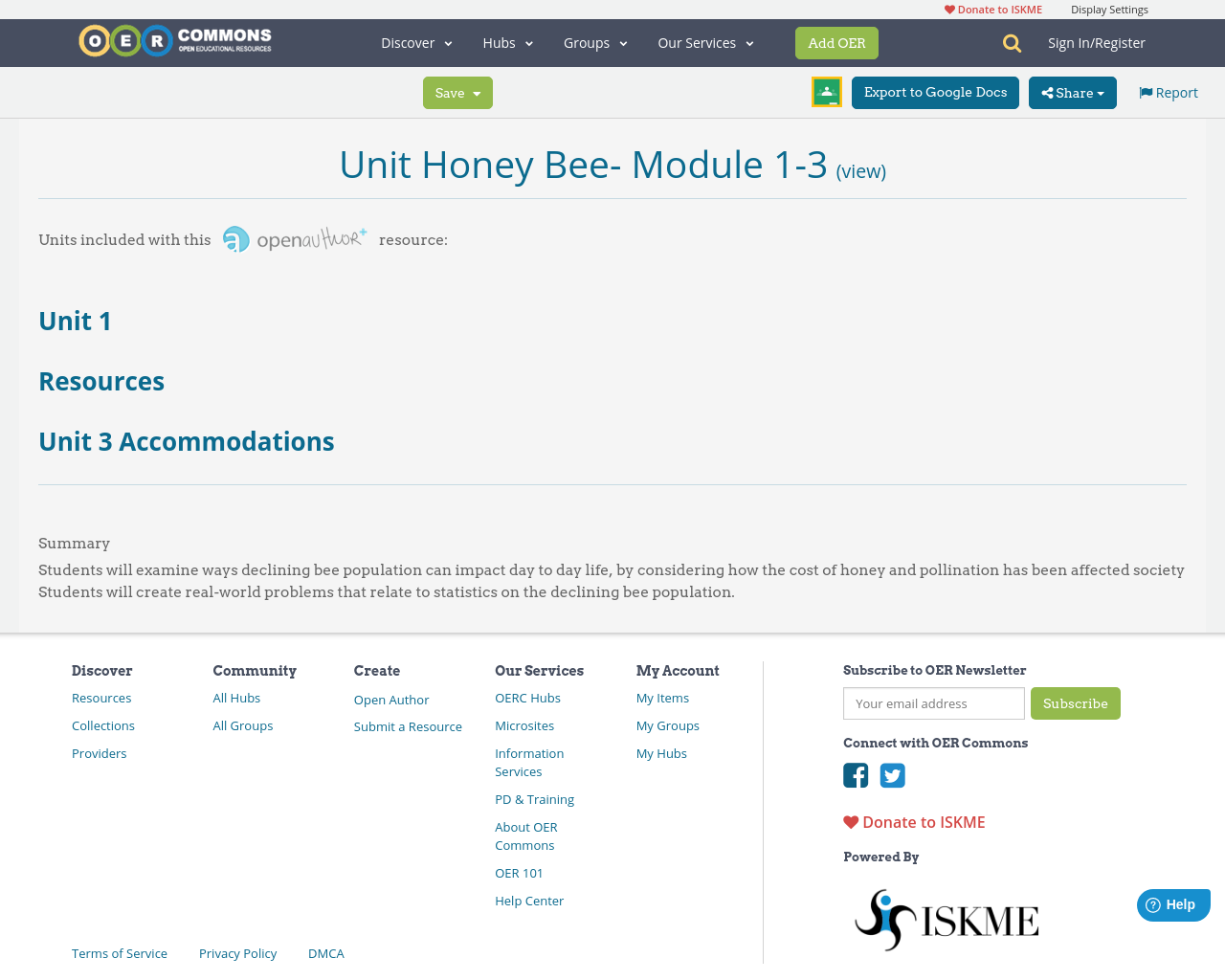Click the heart icon beside Donate to ISKME
This screenshot has height=980, width=1225.
(x=850, y=820)
